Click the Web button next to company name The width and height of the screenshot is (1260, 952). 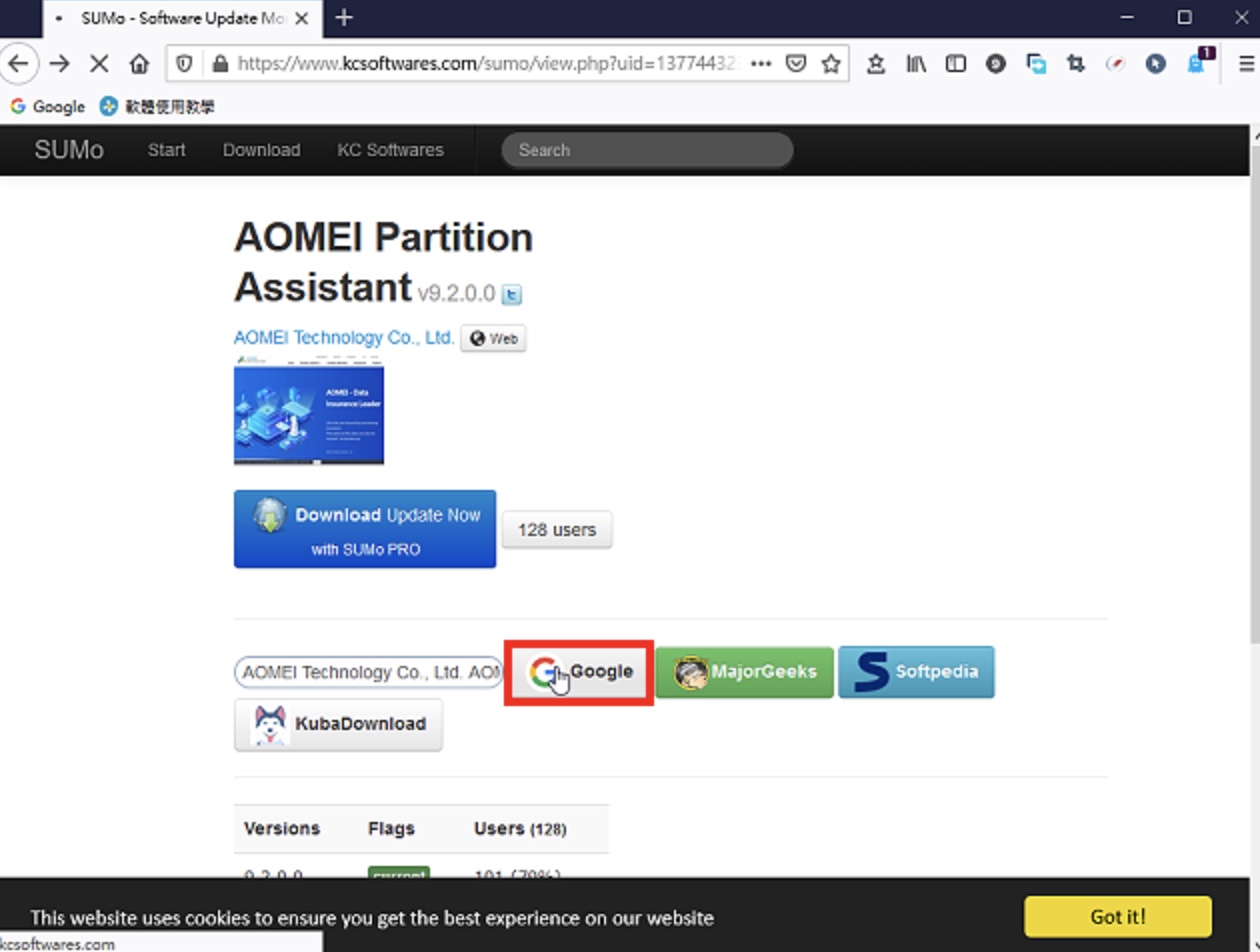[493, 339]
